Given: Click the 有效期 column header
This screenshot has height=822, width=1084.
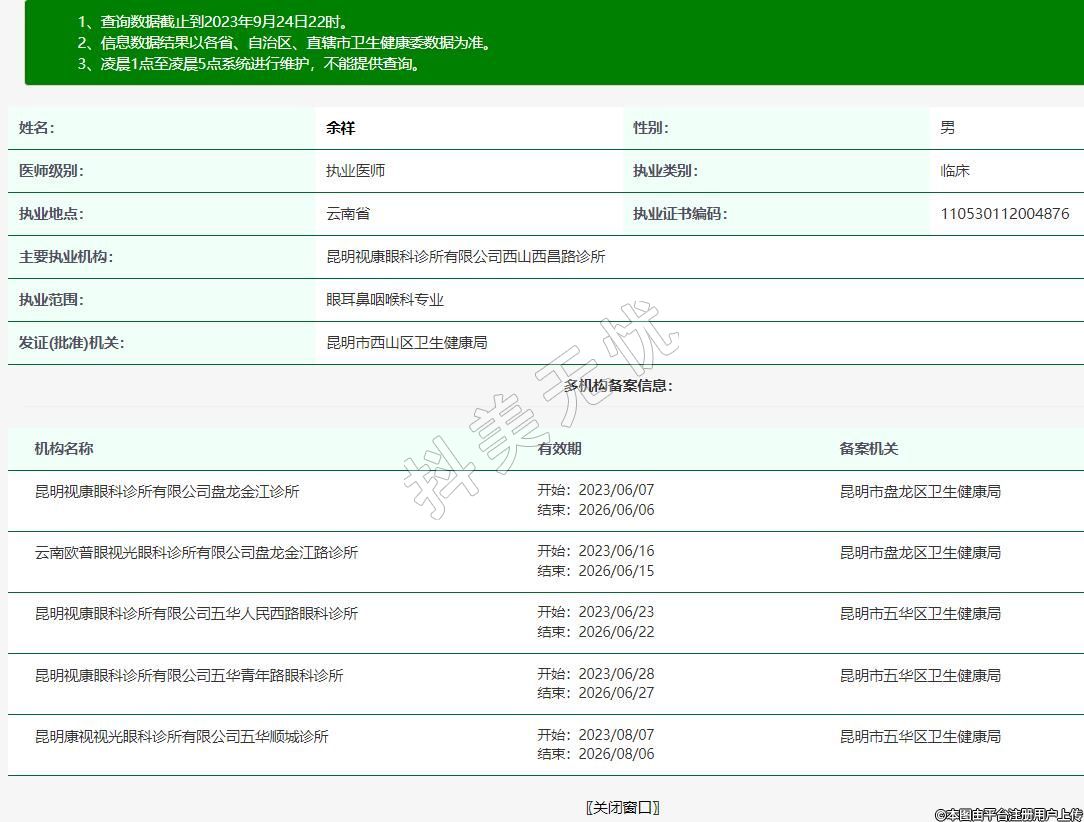Looking at the screenshot, I should [x=559, y=449].
